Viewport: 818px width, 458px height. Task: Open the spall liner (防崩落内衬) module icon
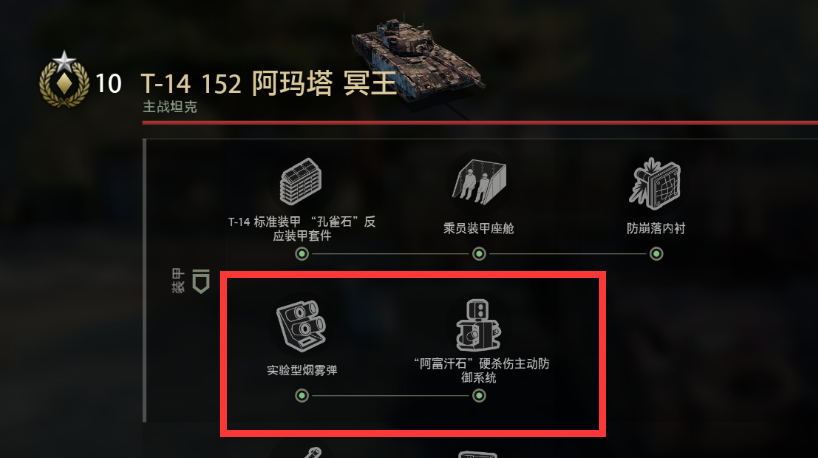tap(656, 181)
